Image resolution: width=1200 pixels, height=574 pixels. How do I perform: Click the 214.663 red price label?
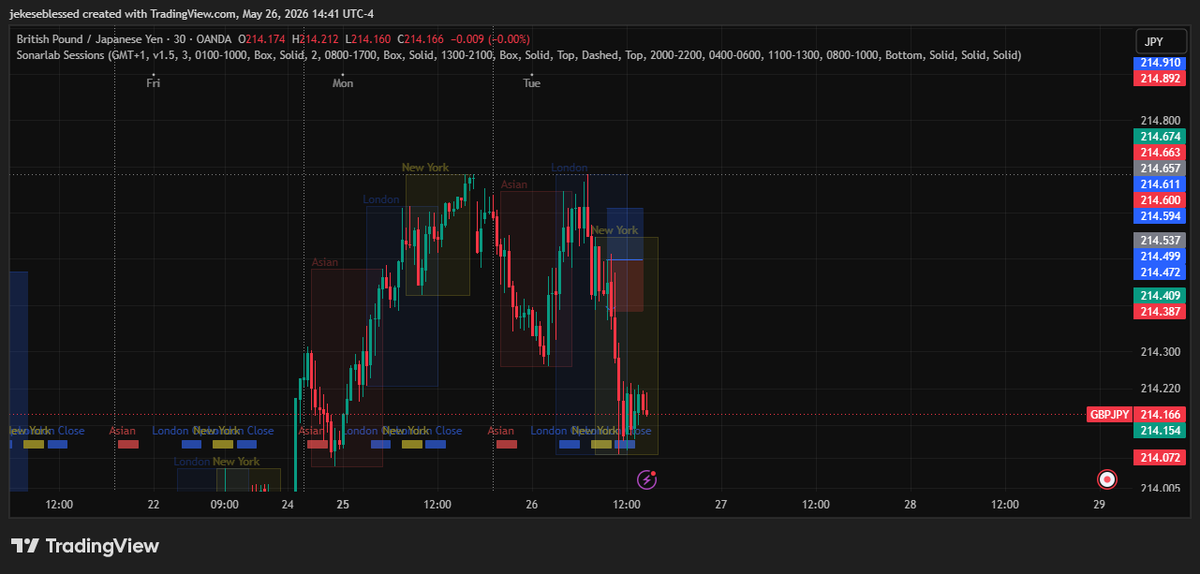click(1160, 152)
